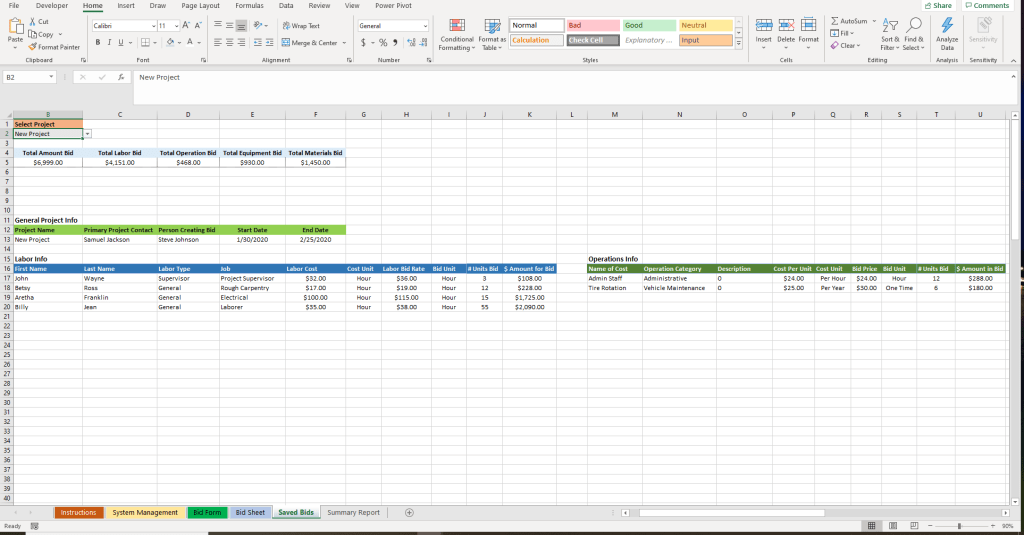1024x535 pixels.
Task: Click the Format Painter icon
Action: click(x=34, y=47)
